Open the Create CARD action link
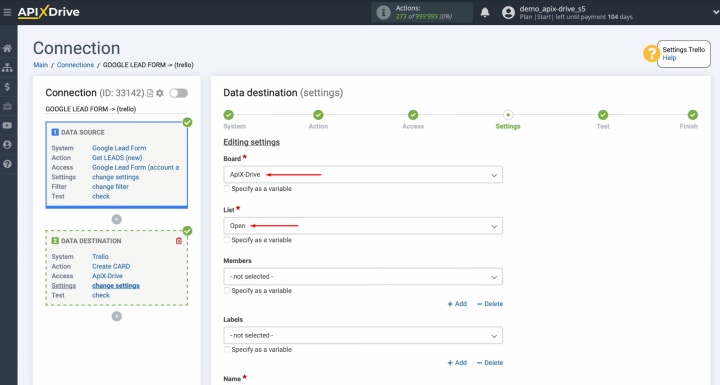Image resolution: width=720 pixels, height=385 pixels. pos(111,266)
